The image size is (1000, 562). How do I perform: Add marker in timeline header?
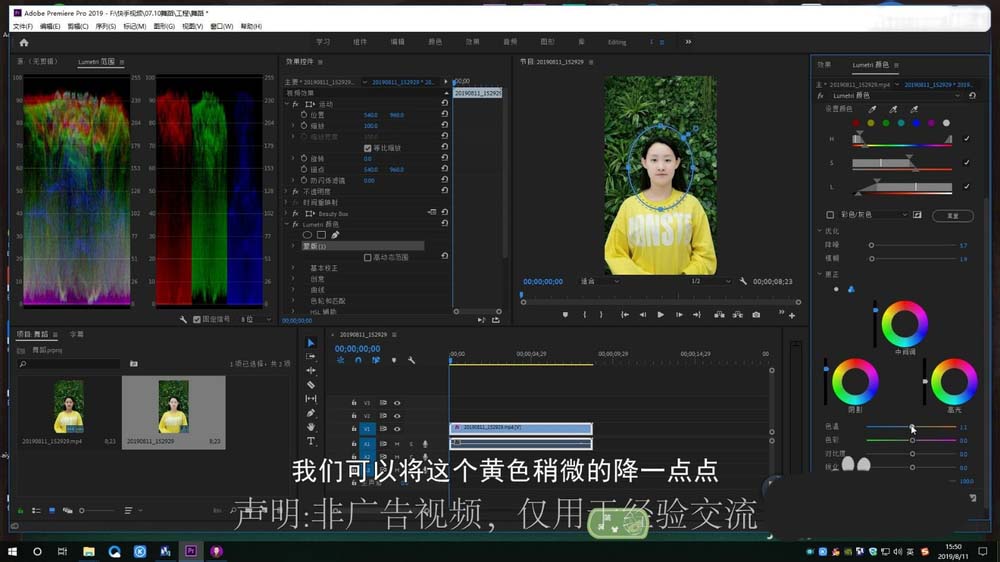393,360
